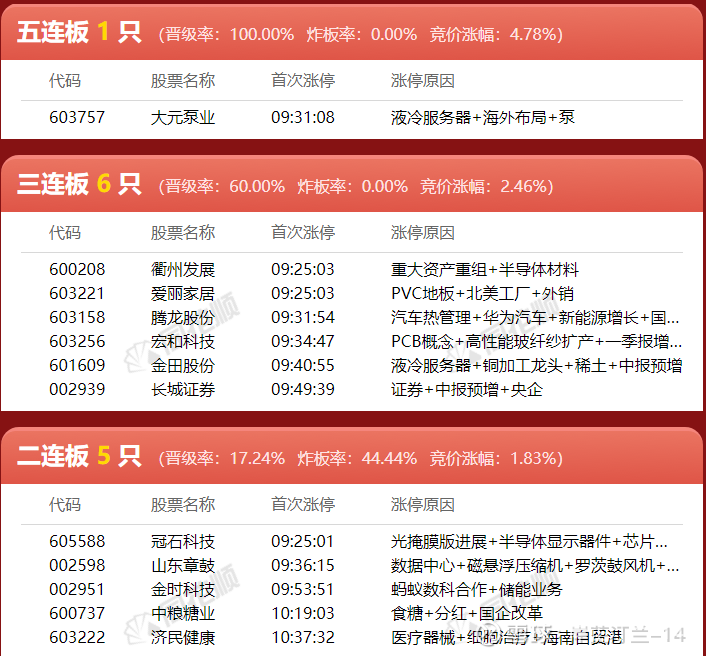Open stock name 济民健康
The width and height of the screenshot is (706, 656).
pyautogui.click(x=183, y=638)
